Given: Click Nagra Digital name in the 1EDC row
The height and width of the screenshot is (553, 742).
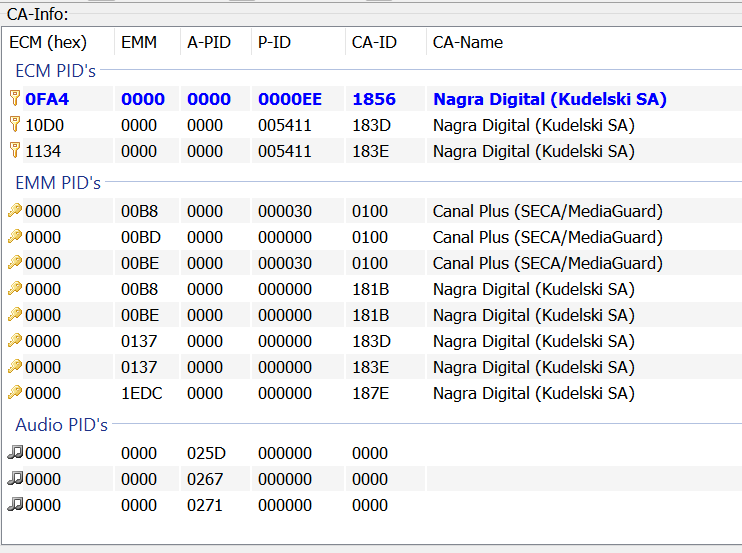Looking at the screenshot, I should point(534,393).
